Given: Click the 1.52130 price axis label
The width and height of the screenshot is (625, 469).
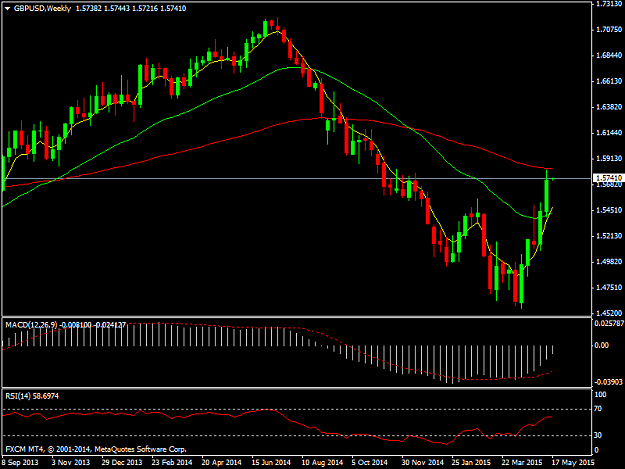Looking at the screenshot, I should tap(609, 236).
